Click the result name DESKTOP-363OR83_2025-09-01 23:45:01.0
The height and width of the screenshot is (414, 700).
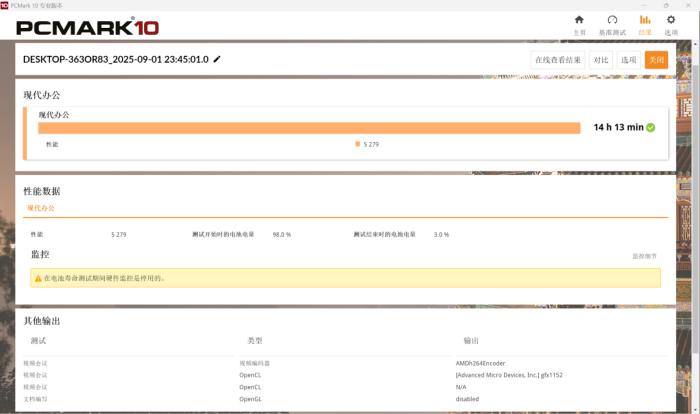coord(116,59)
